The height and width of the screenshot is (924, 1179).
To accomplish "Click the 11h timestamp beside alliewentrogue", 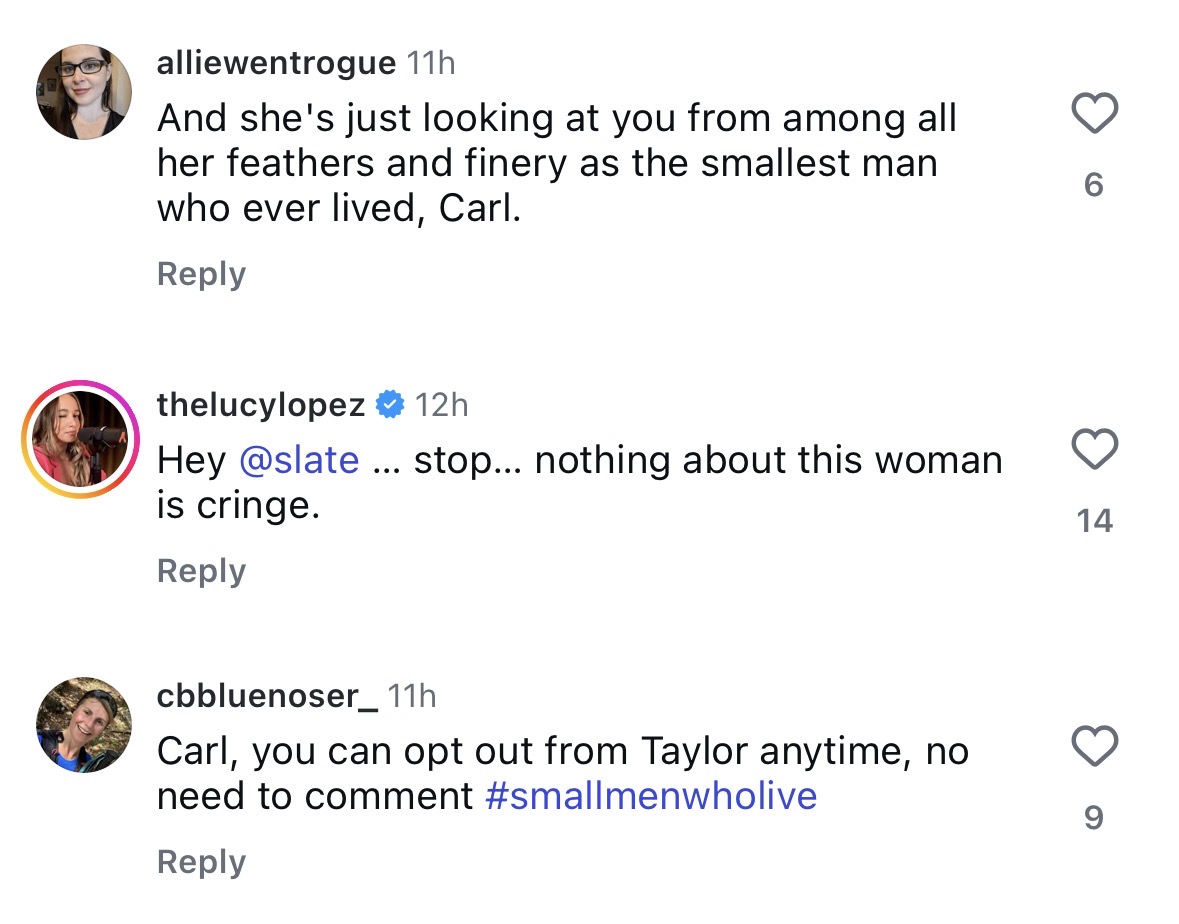I will pyautogui.click(x=431, y=64).
